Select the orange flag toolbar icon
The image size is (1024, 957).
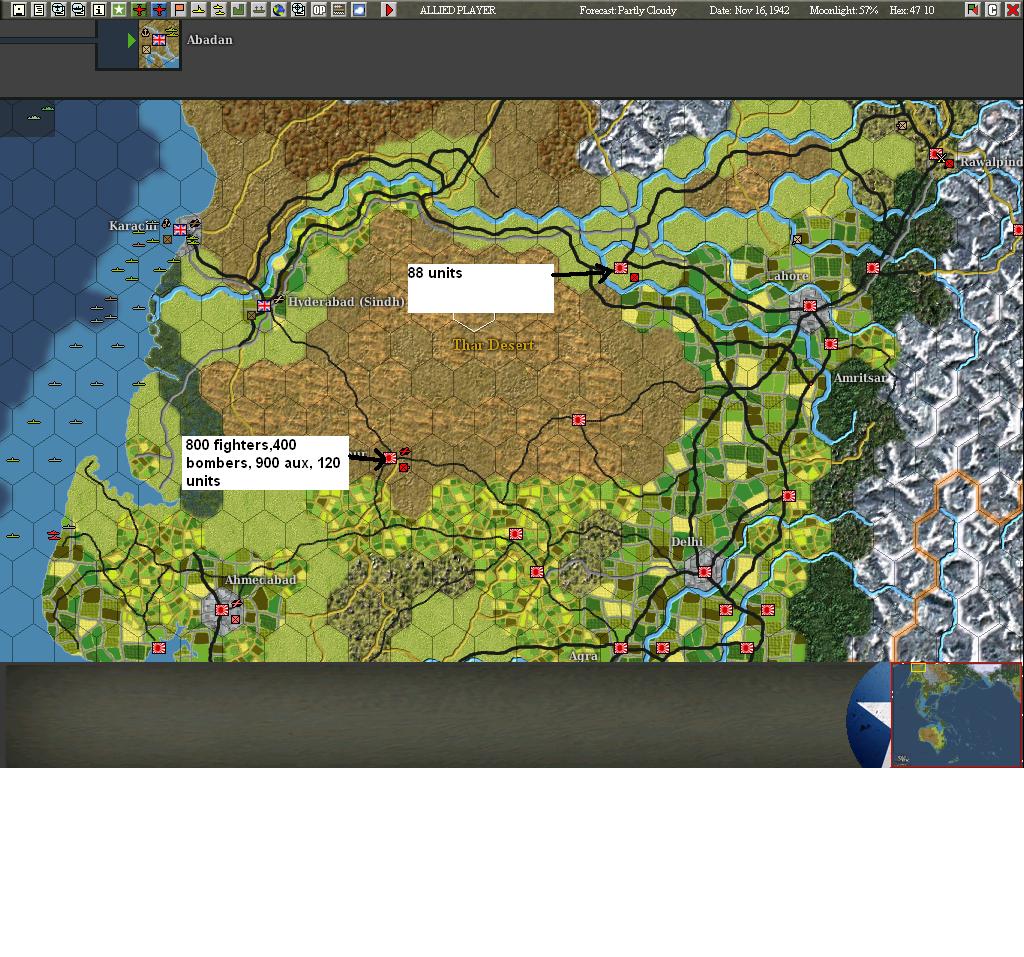pyautogui.click(x=179, y=10)
